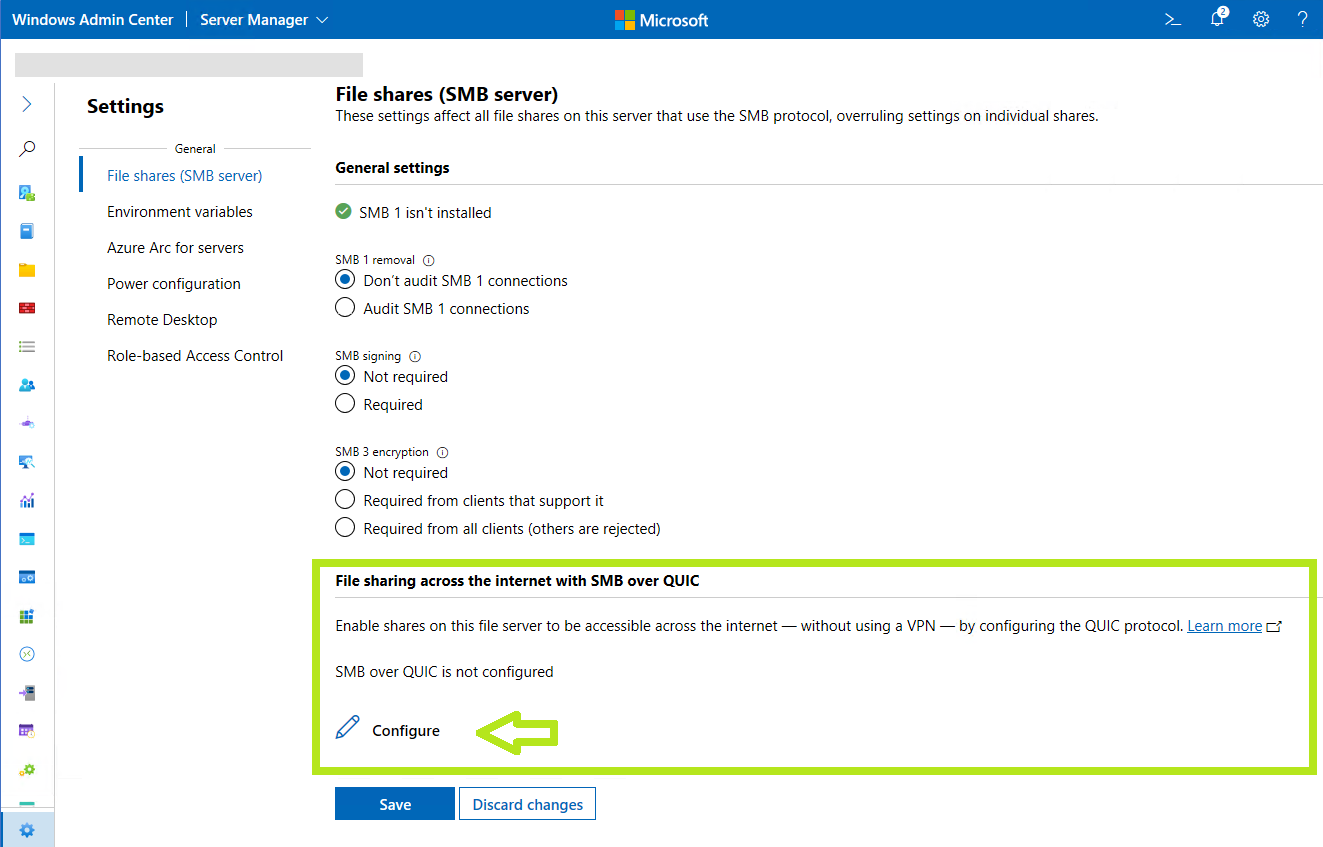1323x847 pixels.
Task: Open the Services green gears icon
Action: [27, 770]
